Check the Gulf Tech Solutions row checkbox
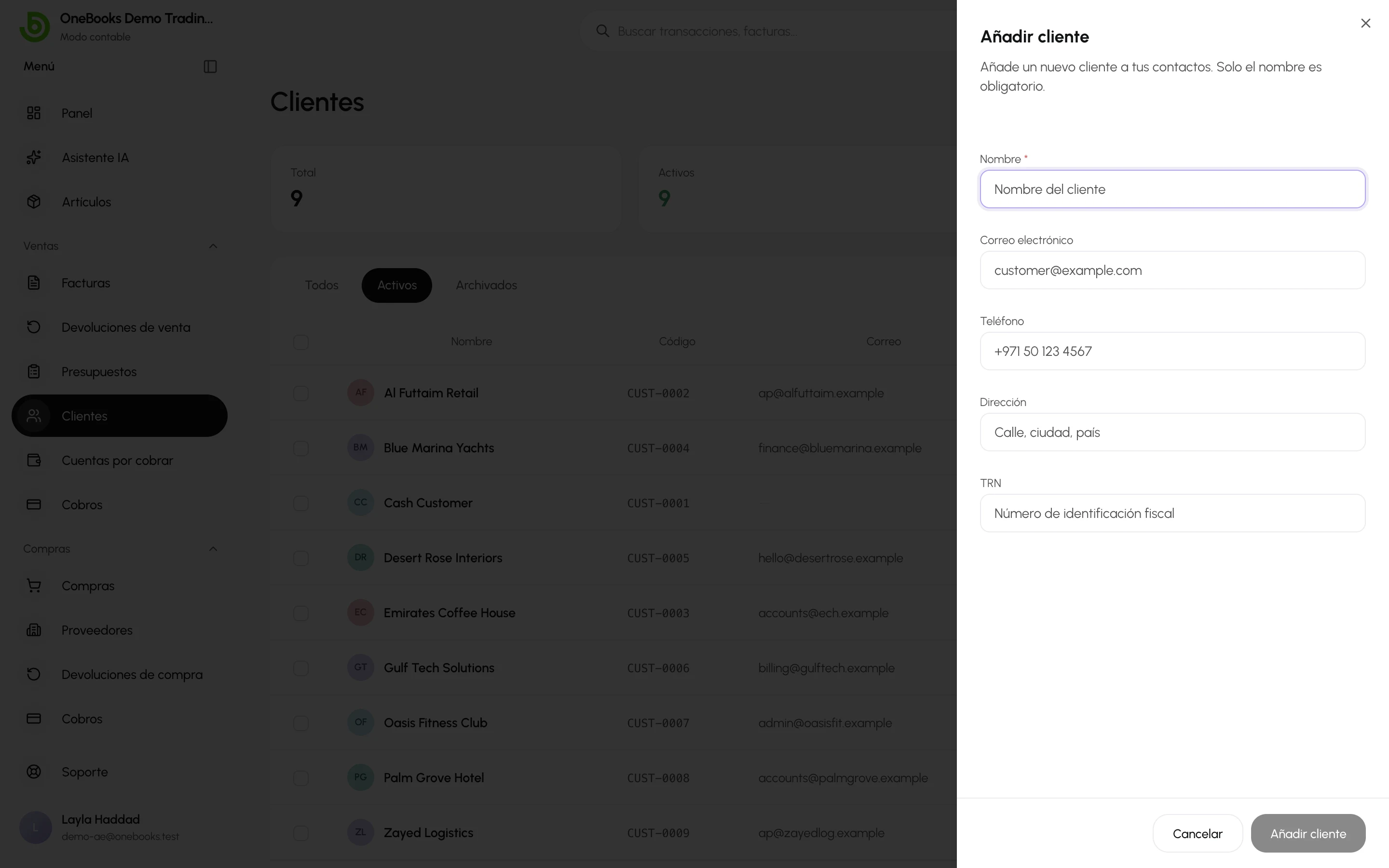The image size is (1389, 868). point(301,668)
